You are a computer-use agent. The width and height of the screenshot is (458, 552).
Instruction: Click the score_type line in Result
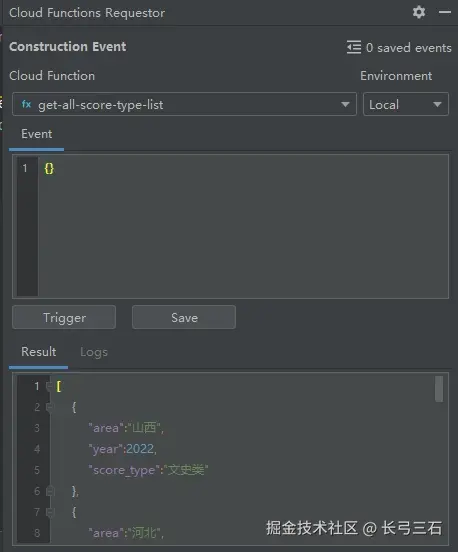(x=148, y=470)
